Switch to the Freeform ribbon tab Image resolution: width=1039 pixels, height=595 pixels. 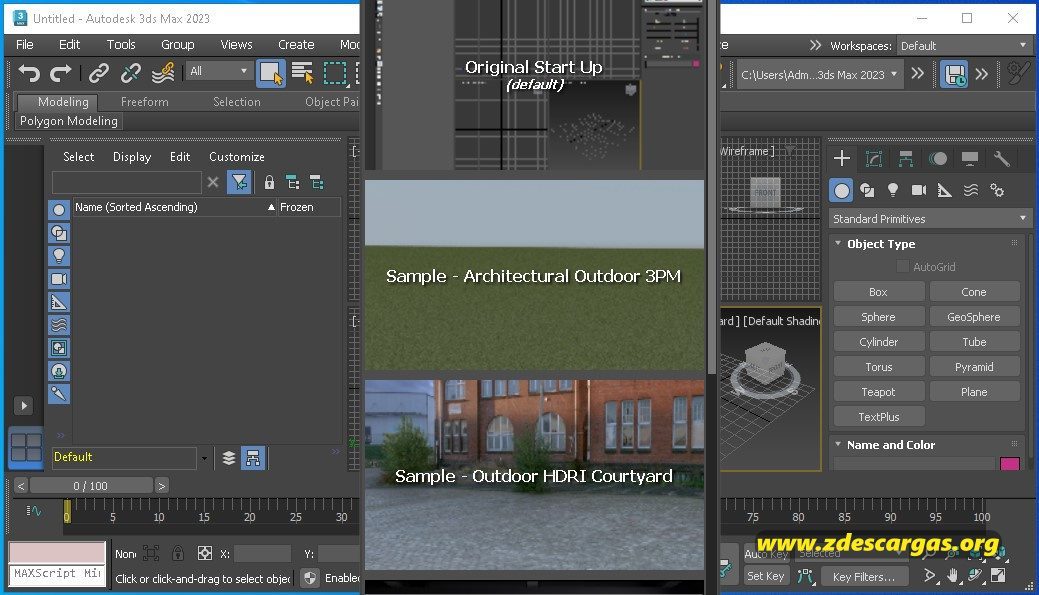(144, 101)
